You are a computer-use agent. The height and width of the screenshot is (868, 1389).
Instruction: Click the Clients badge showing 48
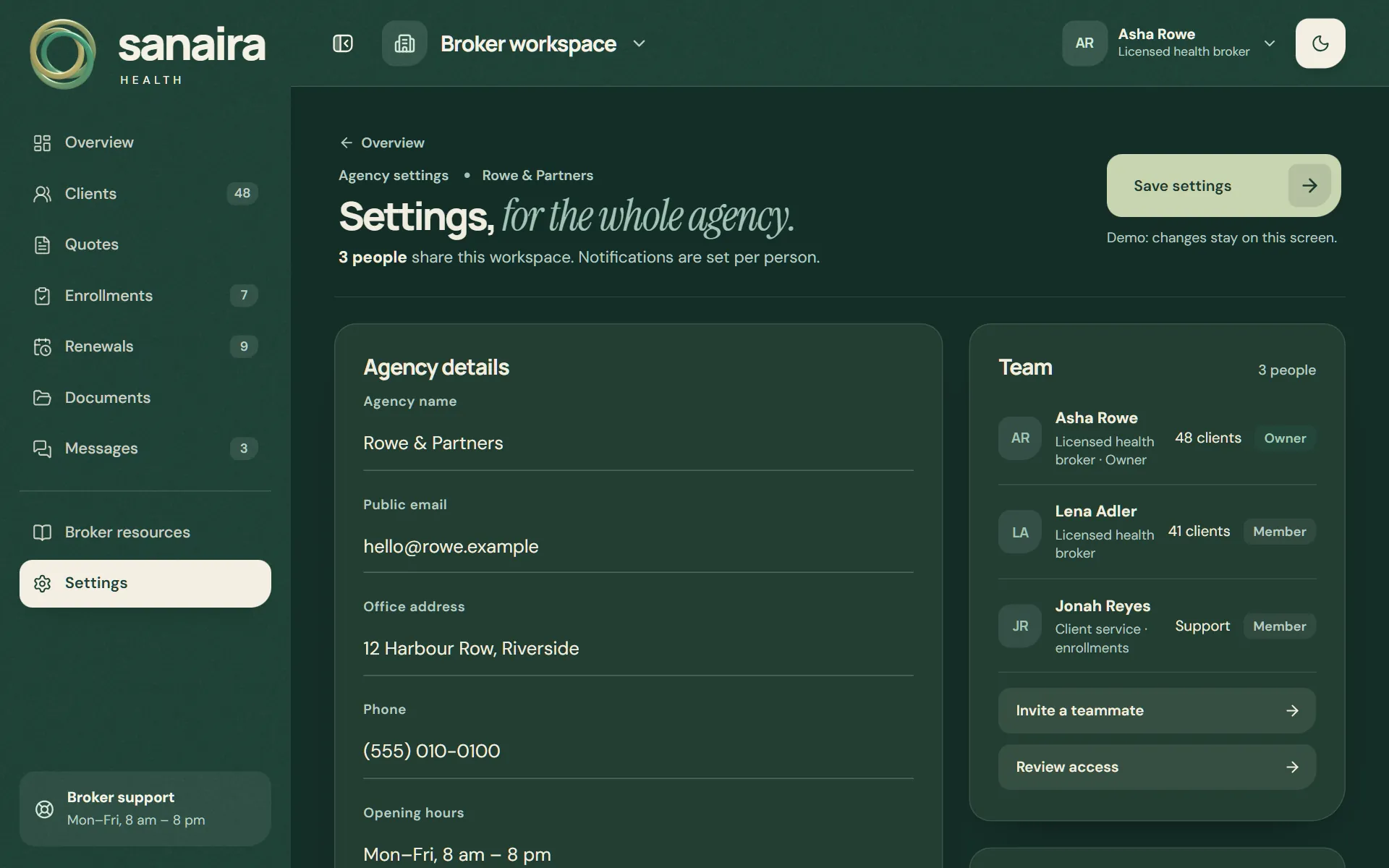tap(242, 193)
